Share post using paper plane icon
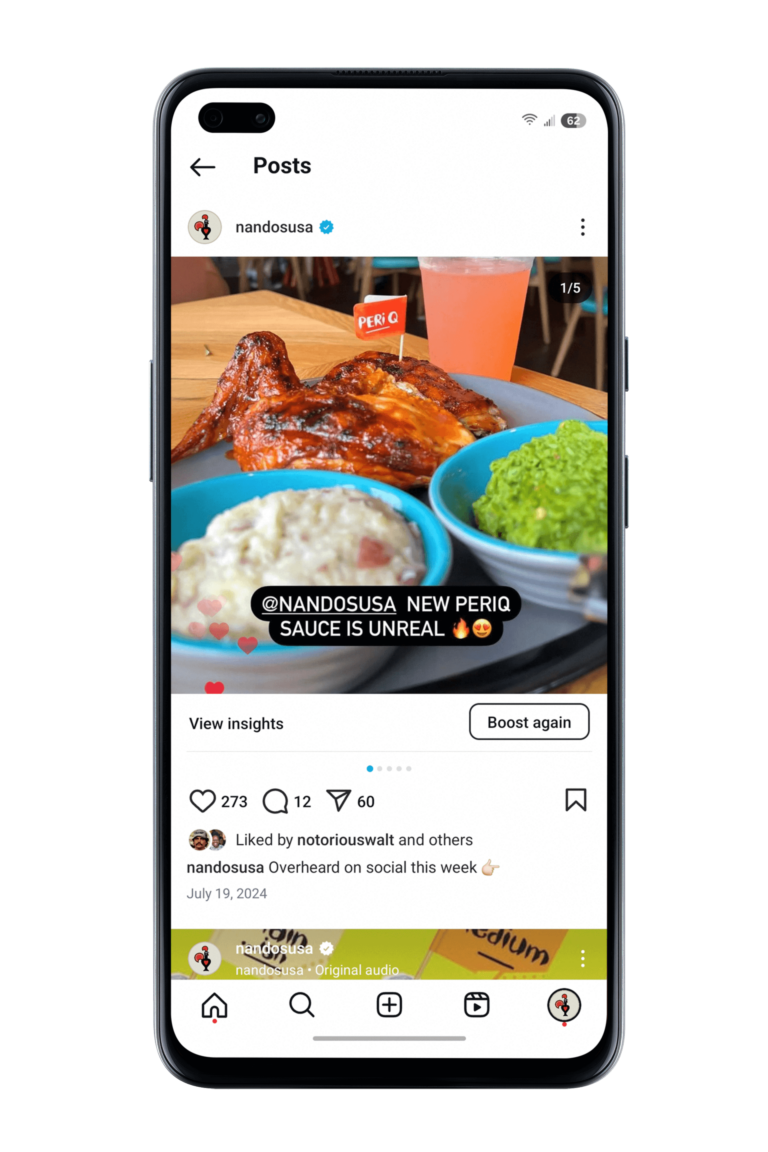Viewport: 768px width, 1152px height. coord(338,801)
